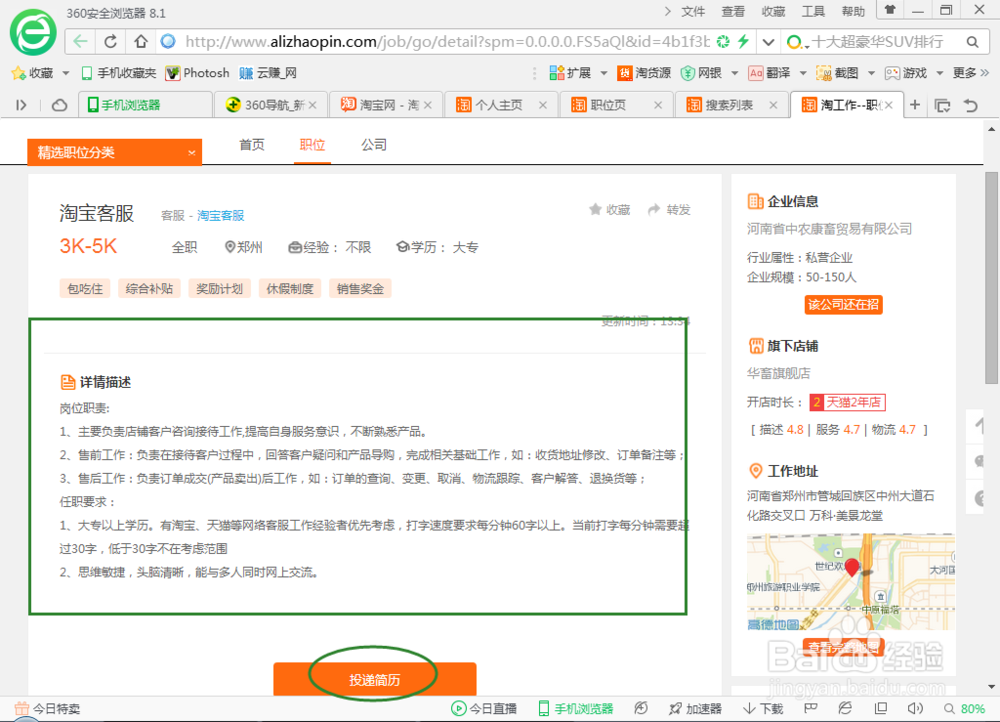
Task: Restore closed tab with undo icon
Action: 971,105
